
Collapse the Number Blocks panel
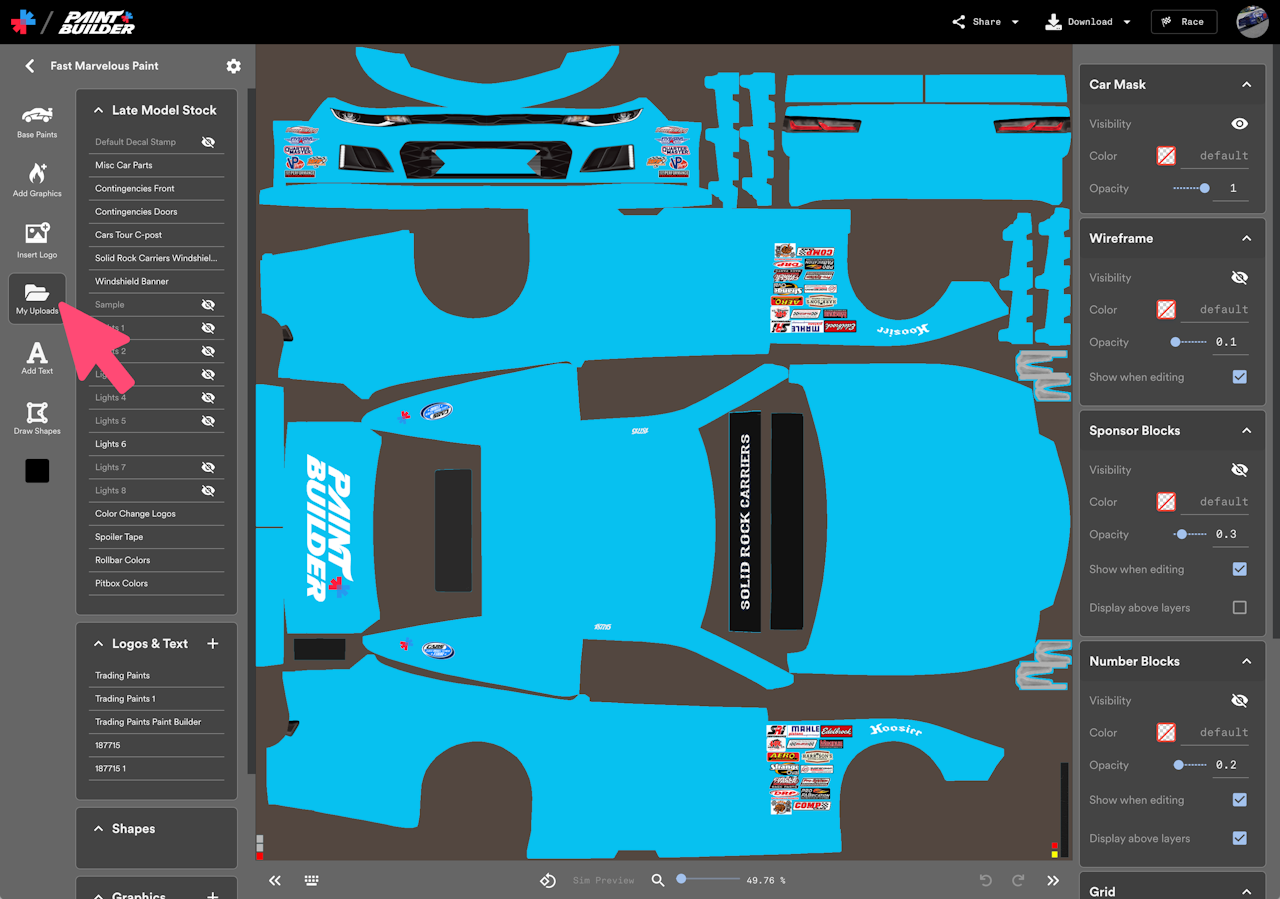point(1247,662)
